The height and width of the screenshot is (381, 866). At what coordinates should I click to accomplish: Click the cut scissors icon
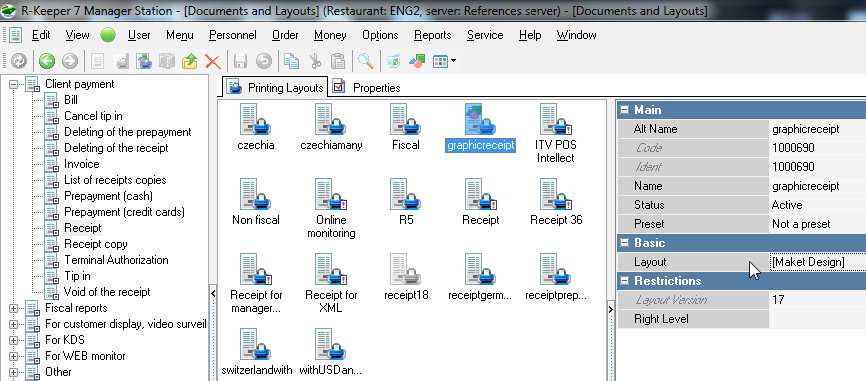315,61
